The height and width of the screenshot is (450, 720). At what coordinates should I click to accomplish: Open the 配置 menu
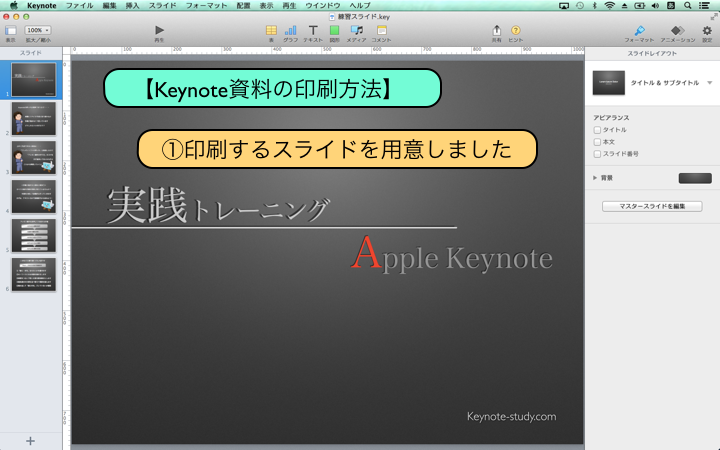pyautogui.click(x=243, y=6)
